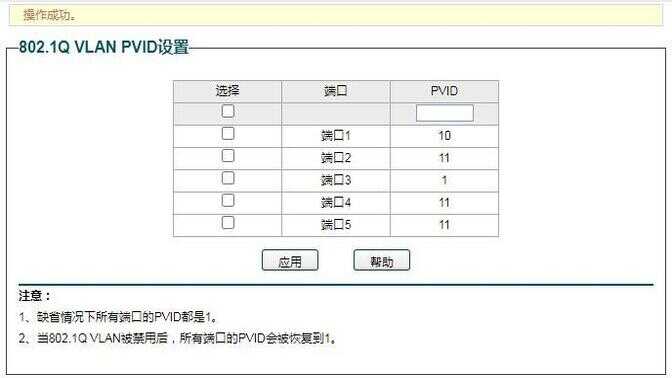Click PVID value 1 of 端口3
672x378 pixels.
(x=444, y=180)
